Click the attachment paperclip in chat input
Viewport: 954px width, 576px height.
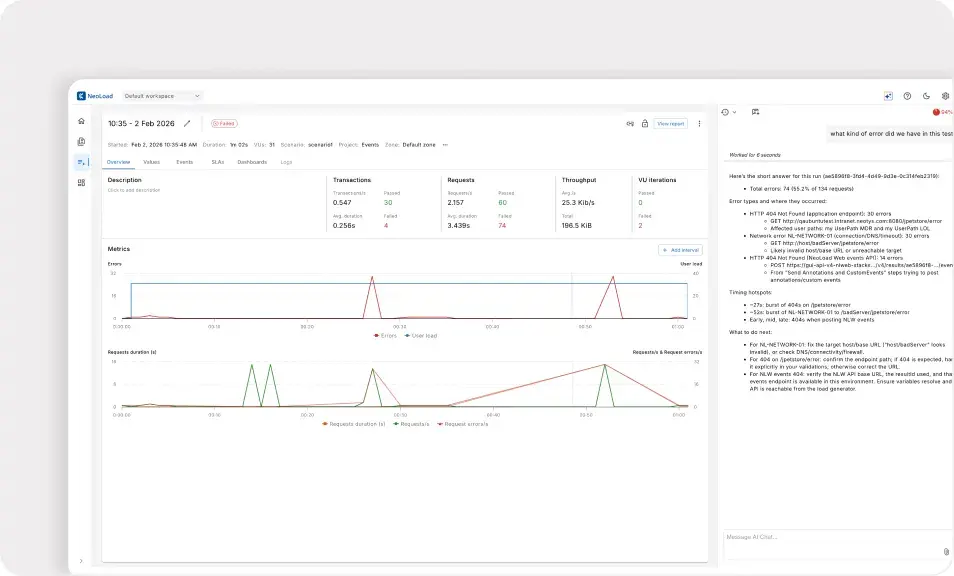coord(946,551)
